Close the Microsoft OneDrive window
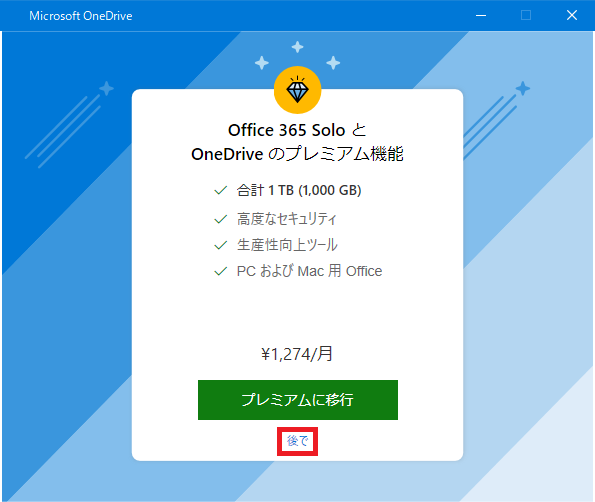Screen dimensions: 595x502 (572, 16)
